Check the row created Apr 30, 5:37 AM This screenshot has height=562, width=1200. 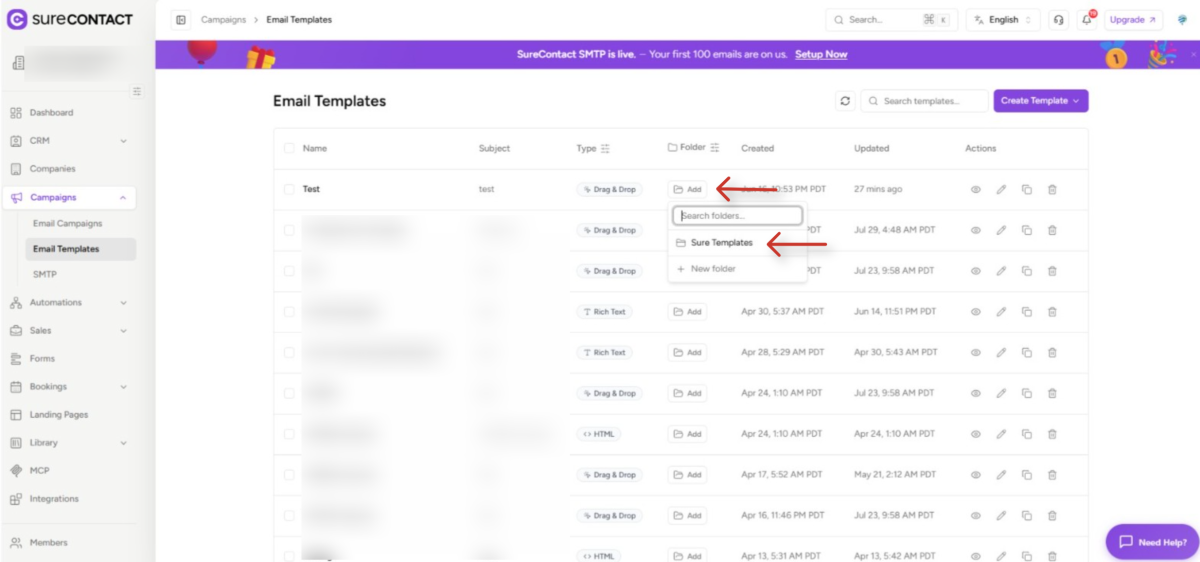[289, 312]
